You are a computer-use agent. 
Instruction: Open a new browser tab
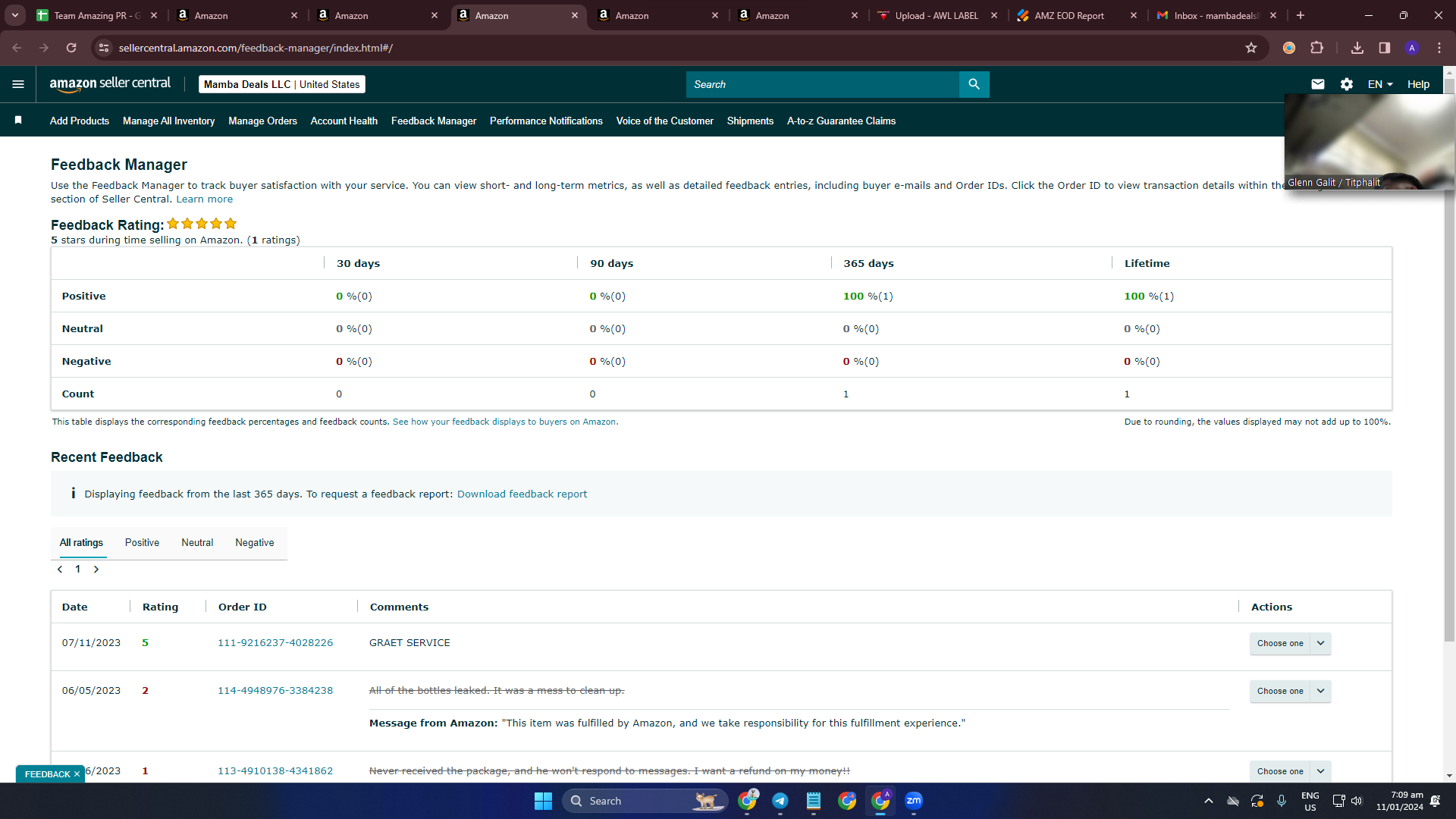pos(1301,15)
